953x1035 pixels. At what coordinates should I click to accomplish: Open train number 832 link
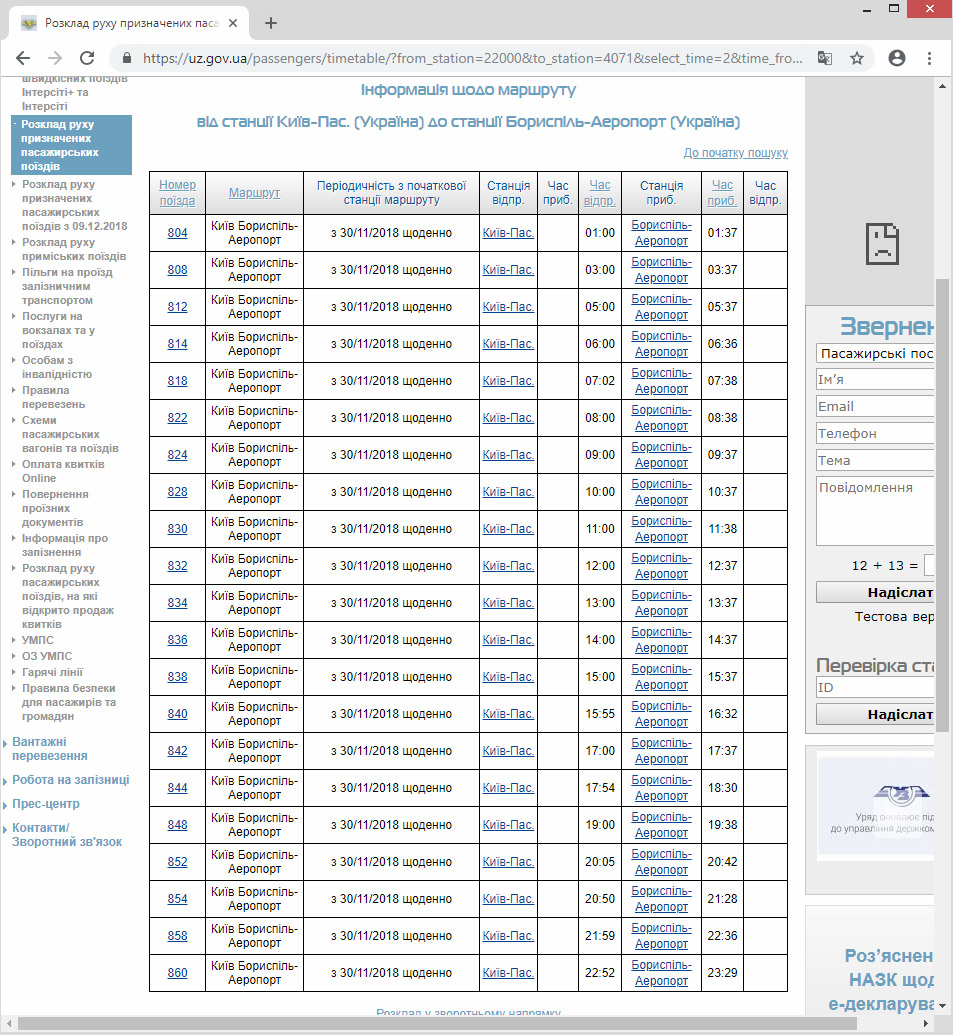tap(177, 565)
